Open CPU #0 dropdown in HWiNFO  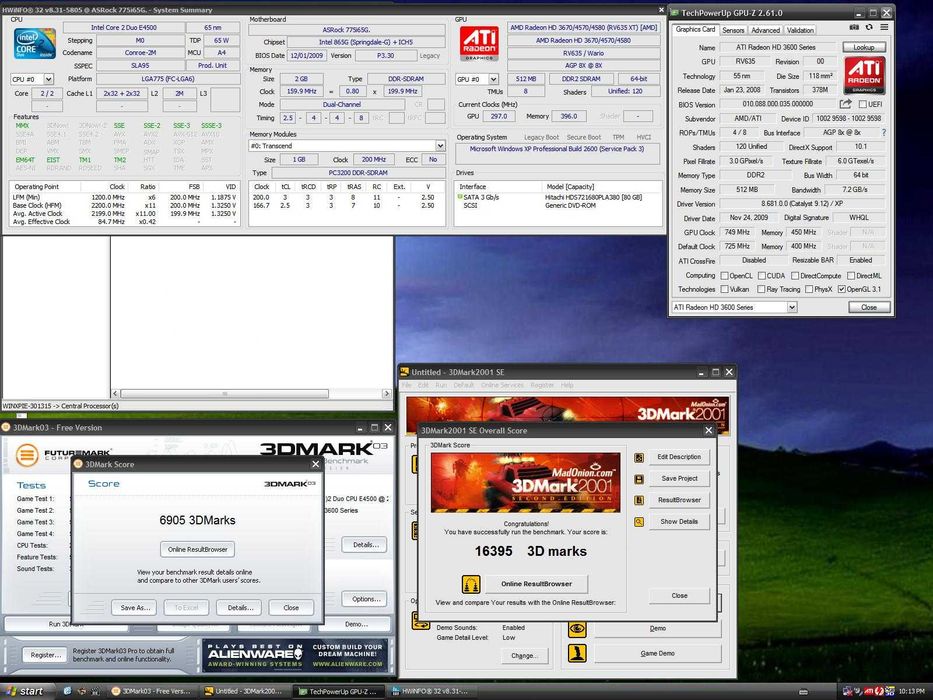pos(48,79)
